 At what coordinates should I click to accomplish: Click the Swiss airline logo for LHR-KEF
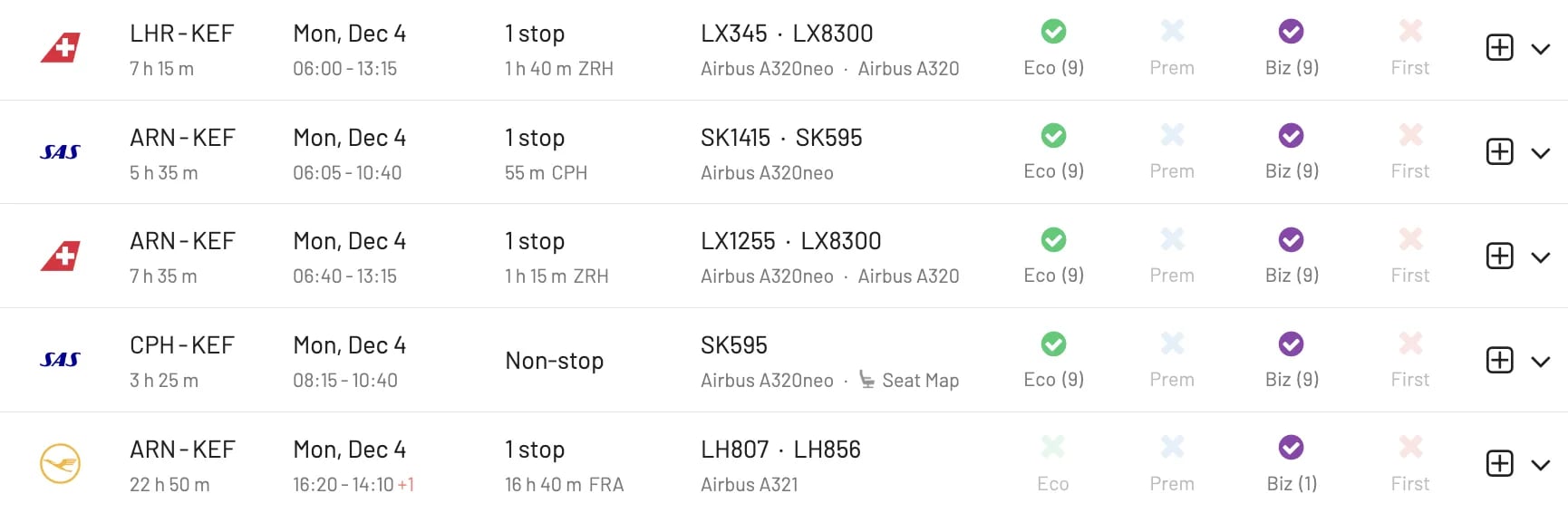click(x=61, y=48)
